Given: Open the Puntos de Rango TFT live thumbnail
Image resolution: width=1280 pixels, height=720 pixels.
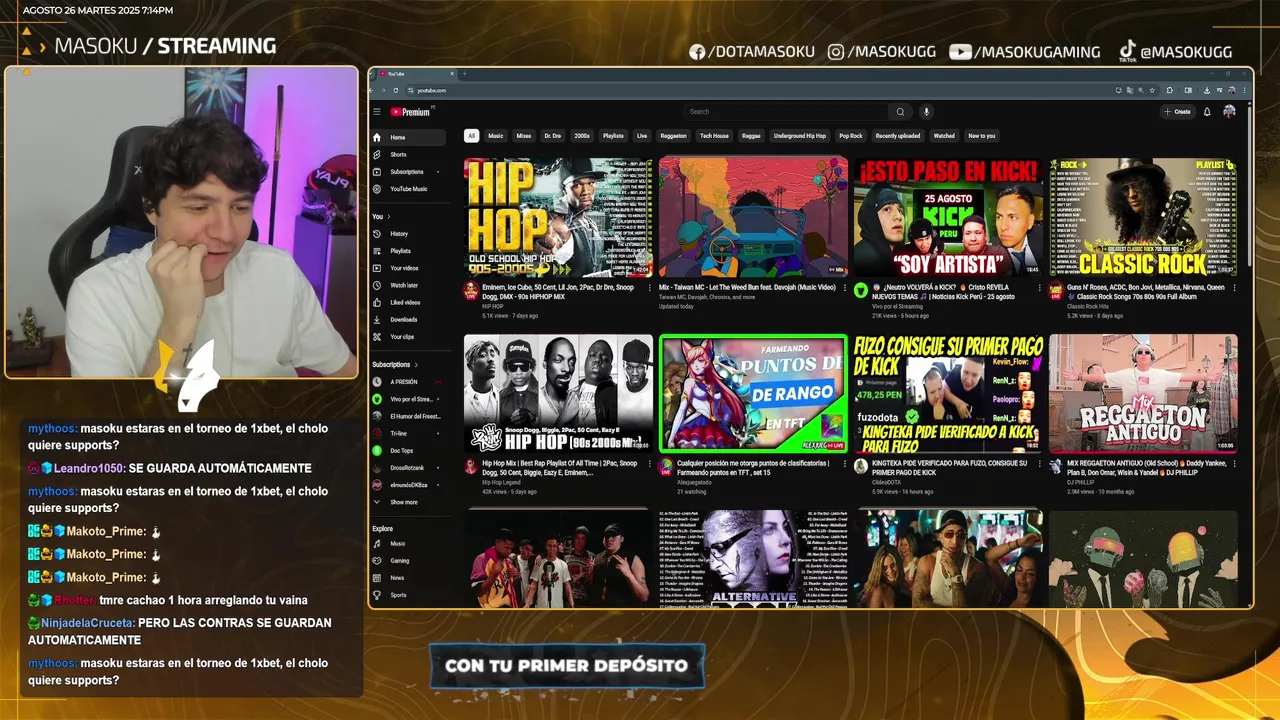Looking at the screenshot, I should coord(753,393).
